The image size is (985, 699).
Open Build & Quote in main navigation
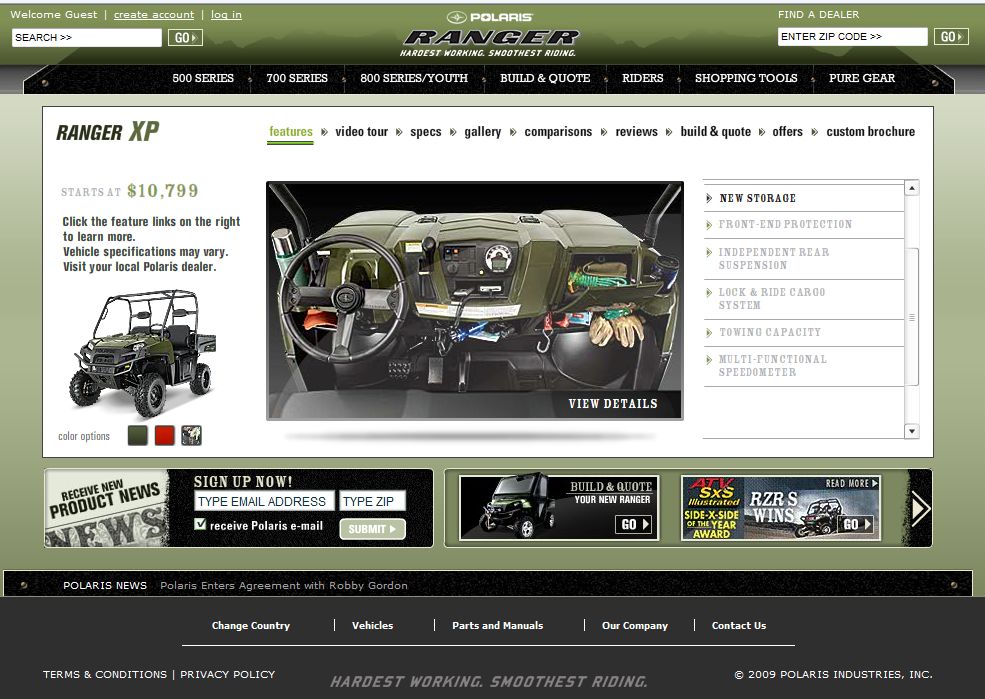tap(545, 79)
